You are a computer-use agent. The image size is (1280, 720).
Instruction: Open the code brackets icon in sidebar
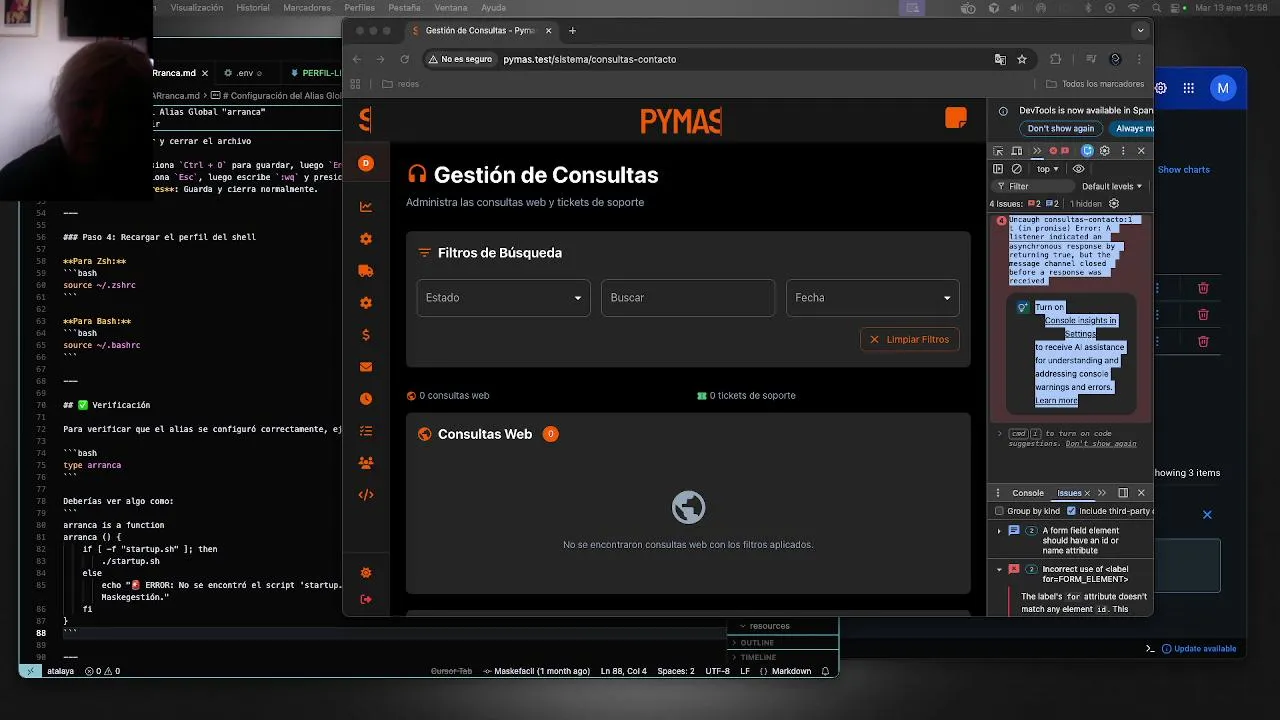coord(366,495)
